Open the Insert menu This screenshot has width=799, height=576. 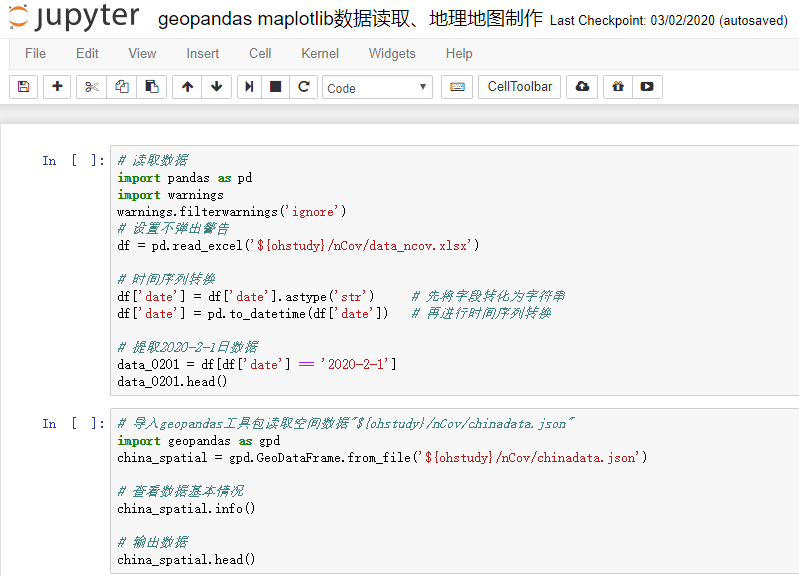tap(202, 54)
